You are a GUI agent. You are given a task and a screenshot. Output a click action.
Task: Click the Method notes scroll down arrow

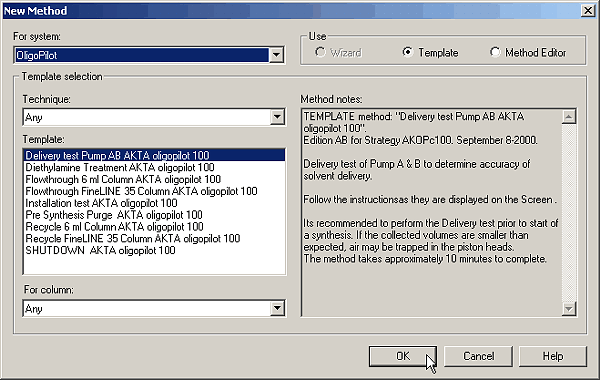[x=569, y=308]
